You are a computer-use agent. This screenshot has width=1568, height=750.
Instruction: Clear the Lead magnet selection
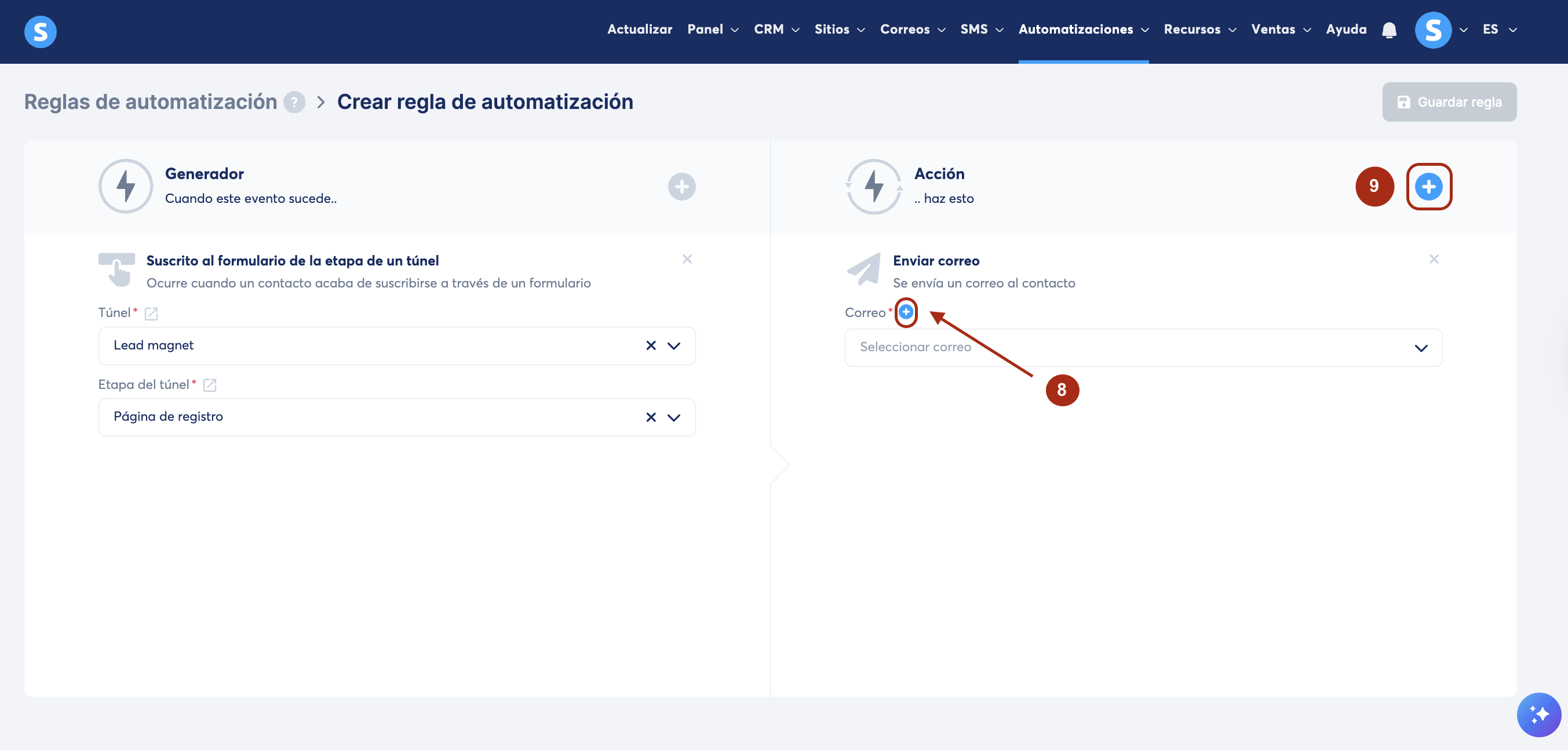pyautogui.click(x=650, y=346)
